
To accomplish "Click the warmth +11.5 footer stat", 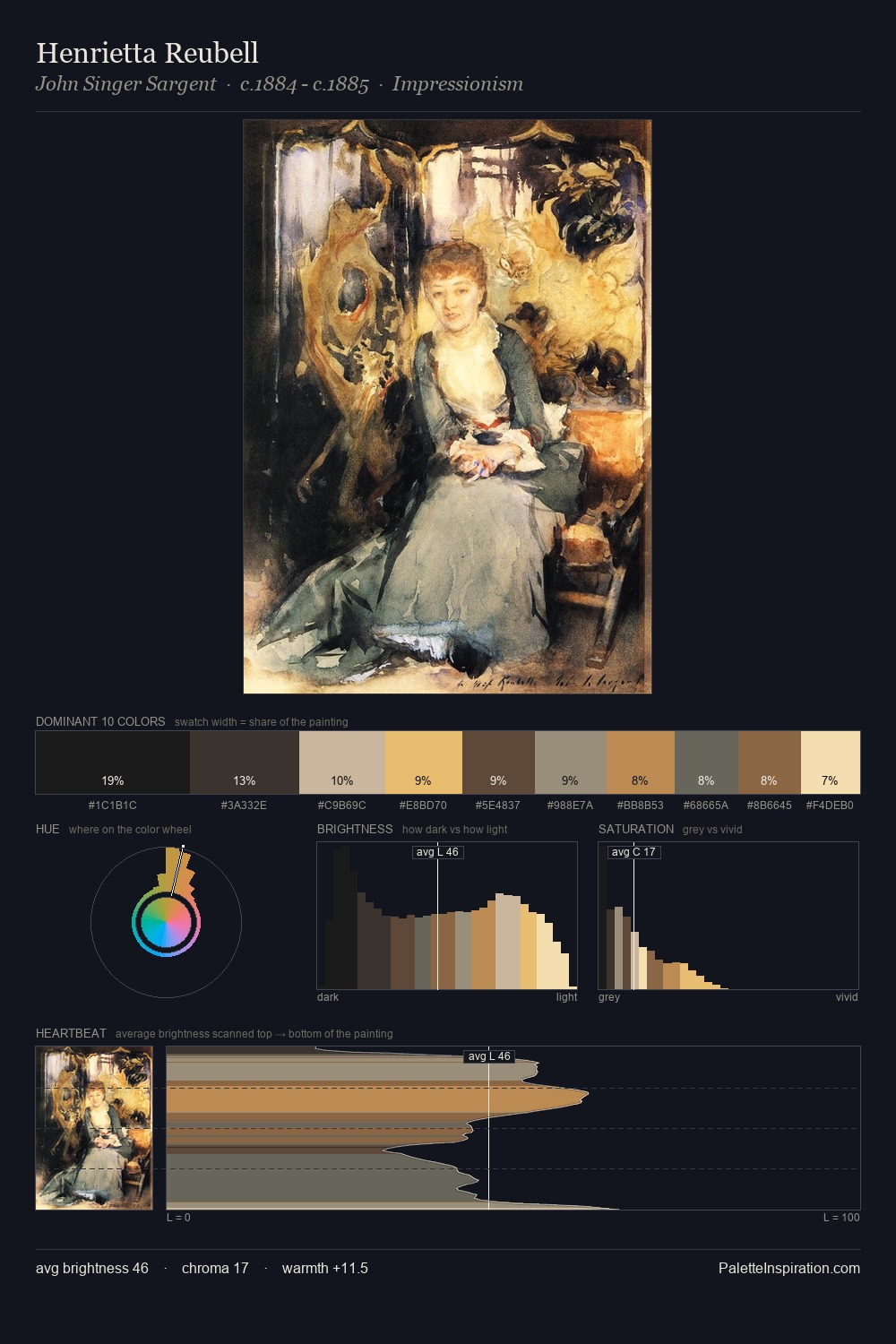I will 325,1268.
